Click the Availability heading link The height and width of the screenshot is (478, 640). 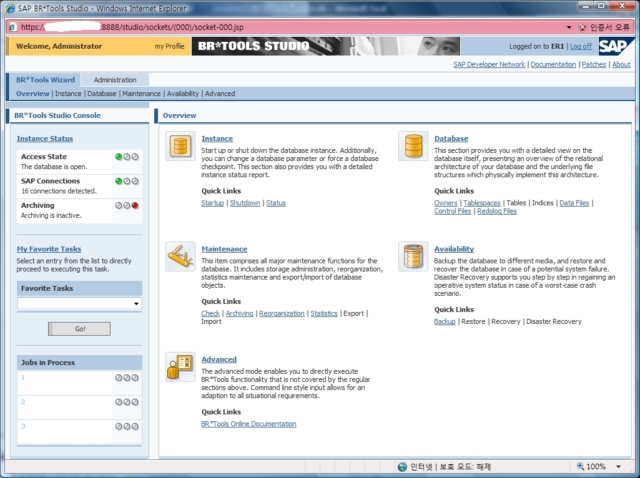point(454,249)
